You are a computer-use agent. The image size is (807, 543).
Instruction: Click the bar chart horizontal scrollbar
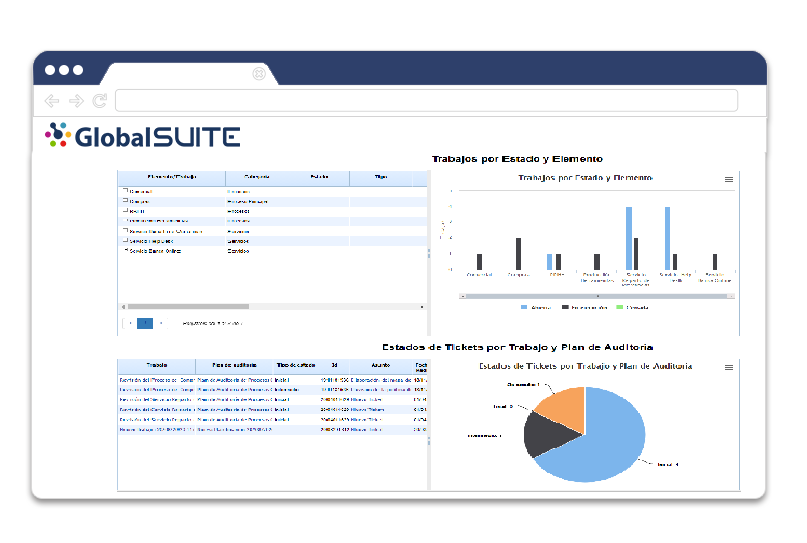point(597,296)
